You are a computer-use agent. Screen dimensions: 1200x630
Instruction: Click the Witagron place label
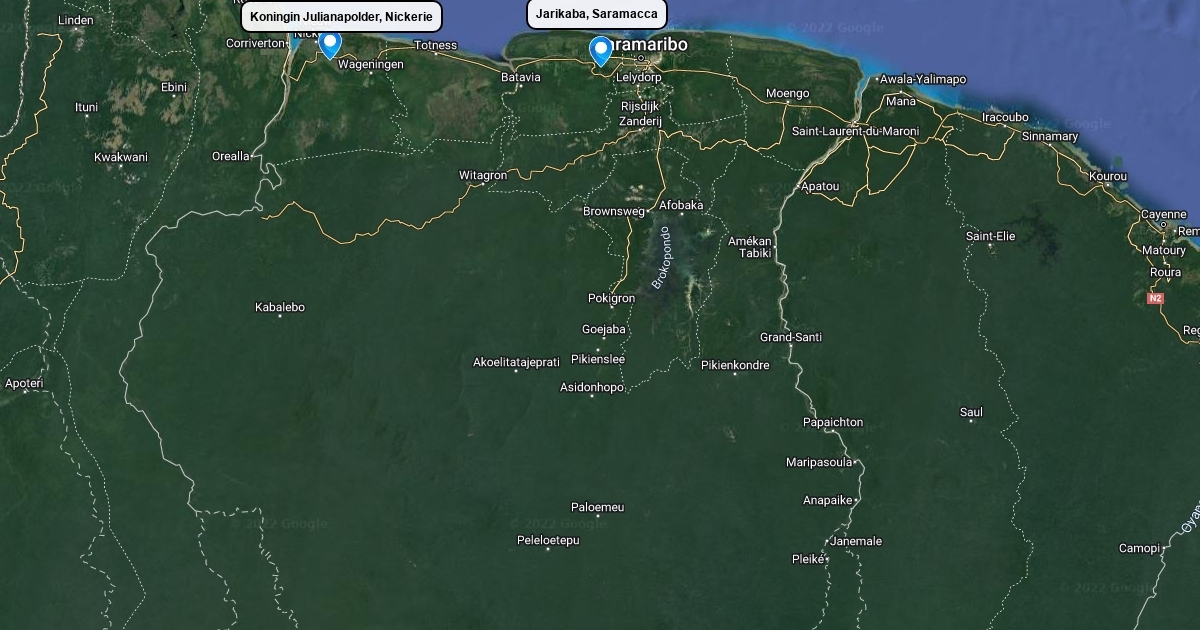pyautogui.click(x=483, y=175)
